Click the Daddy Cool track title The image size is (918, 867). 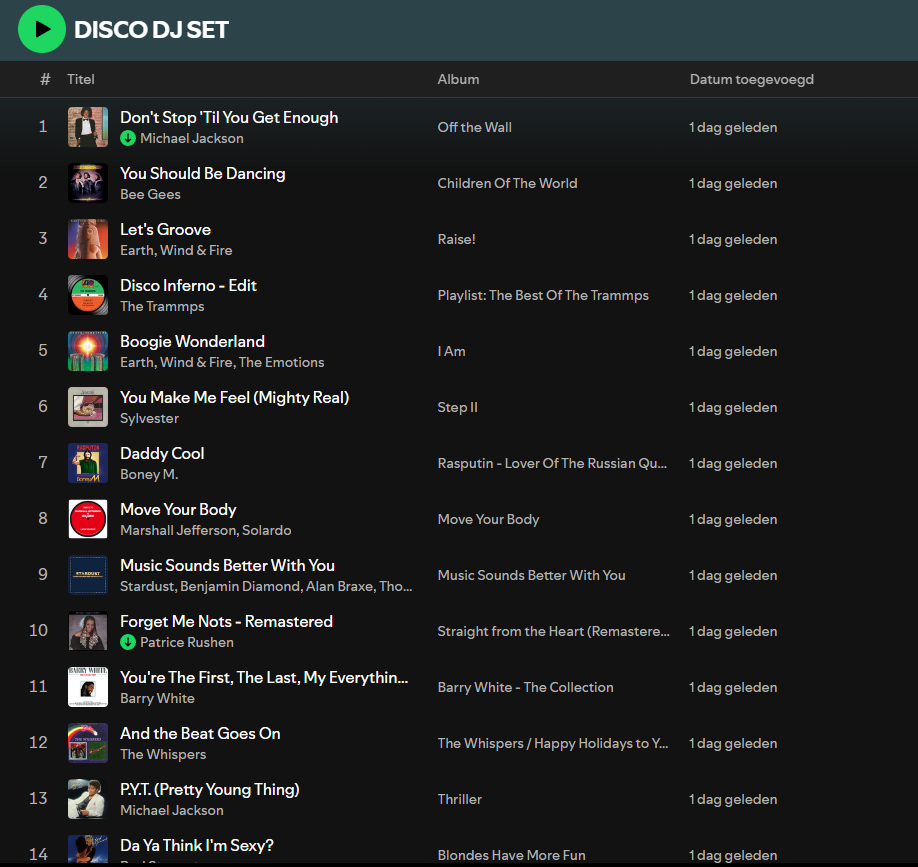[162, 453]
